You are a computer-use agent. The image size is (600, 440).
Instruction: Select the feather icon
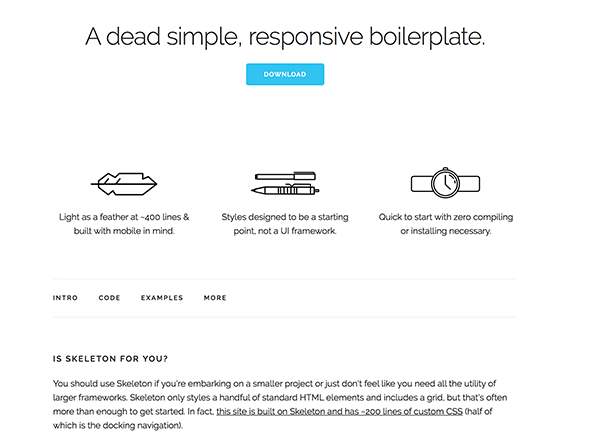click(x=124, y=184)
